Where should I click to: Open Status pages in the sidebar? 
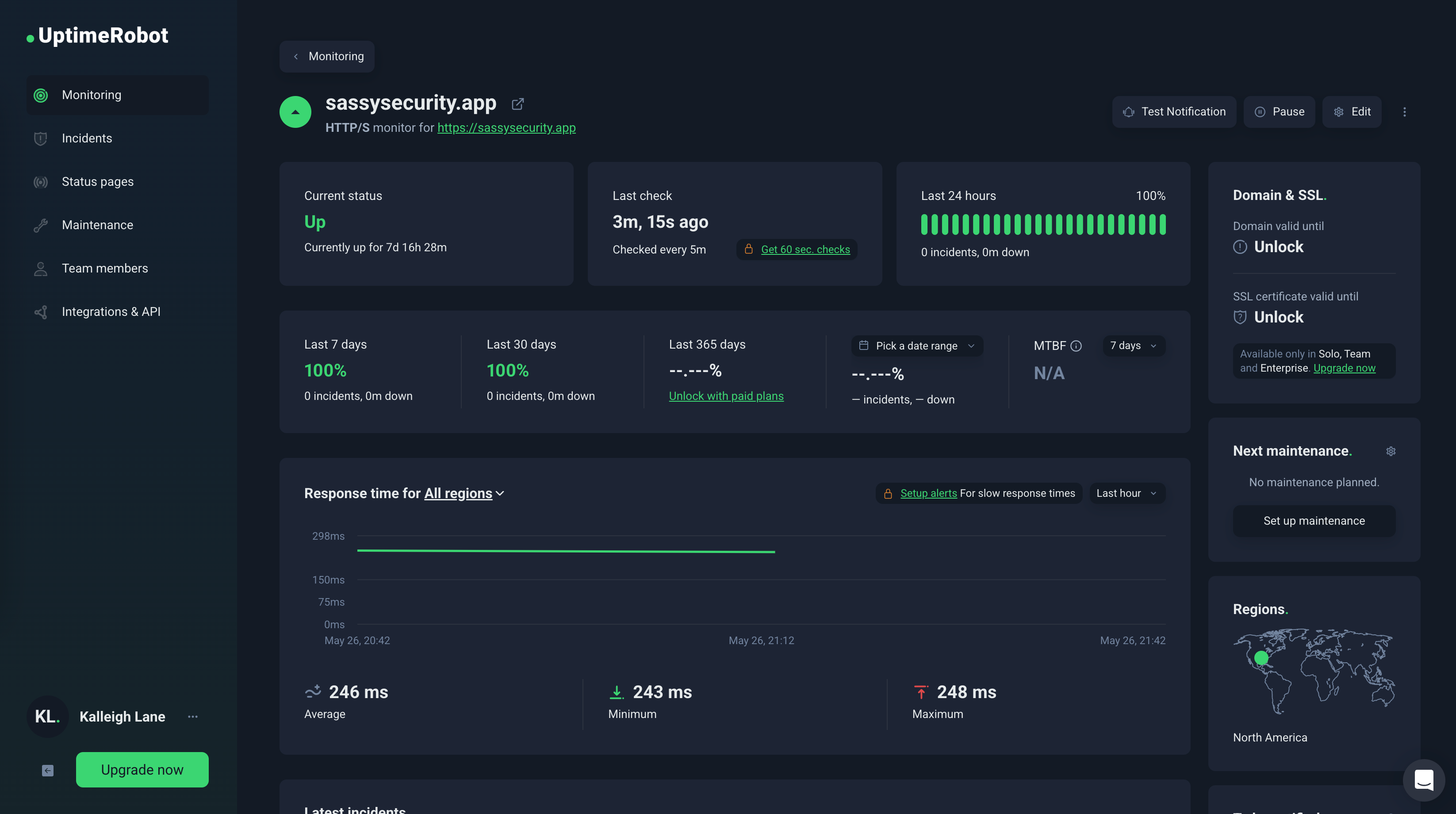point(118,182)
